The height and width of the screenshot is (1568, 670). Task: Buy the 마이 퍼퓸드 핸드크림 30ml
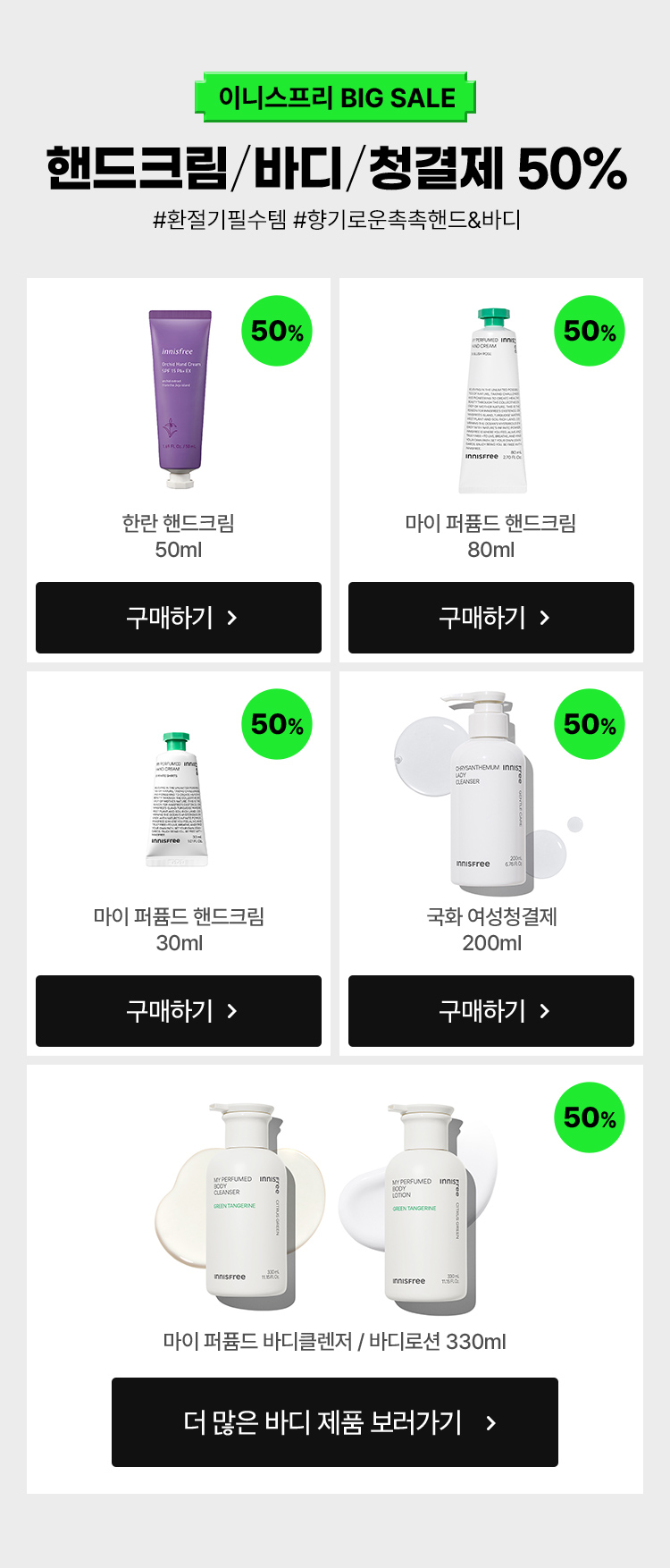coord(179,1011)
